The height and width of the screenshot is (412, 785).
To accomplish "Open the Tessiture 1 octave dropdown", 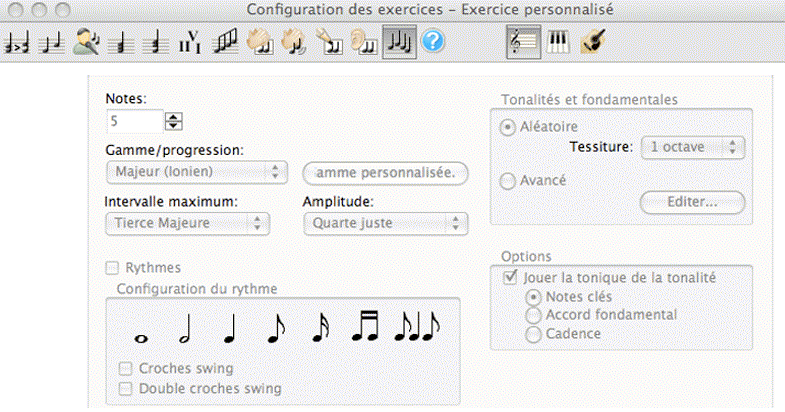I will click(x=693, y=147).
